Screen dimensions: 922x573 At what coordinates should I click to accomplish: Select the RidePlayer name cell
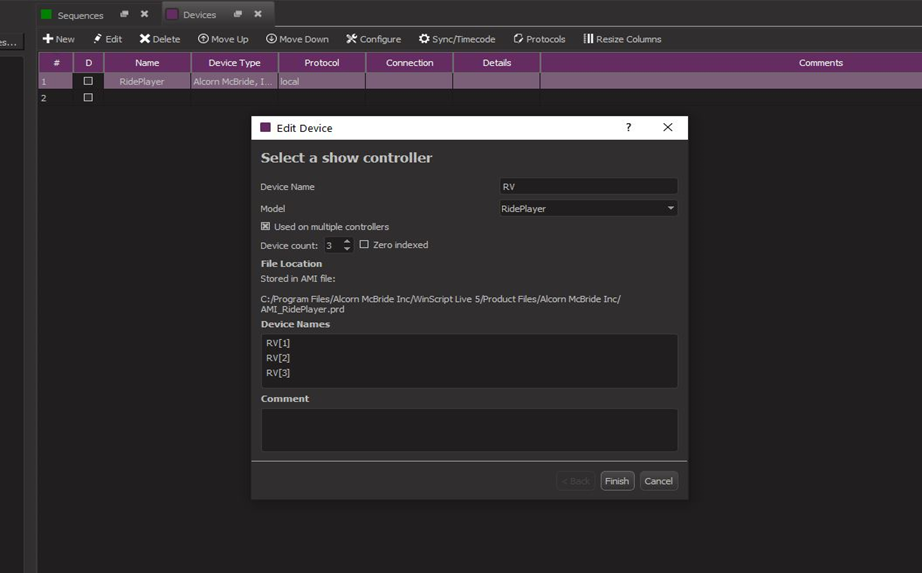click(147, 81)
